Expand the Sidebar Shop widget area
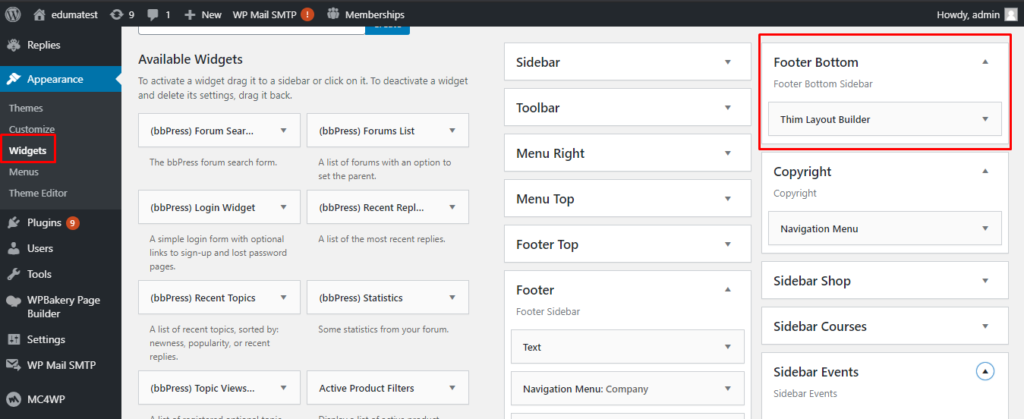The image size is (1024, 419). coord(985,281)
